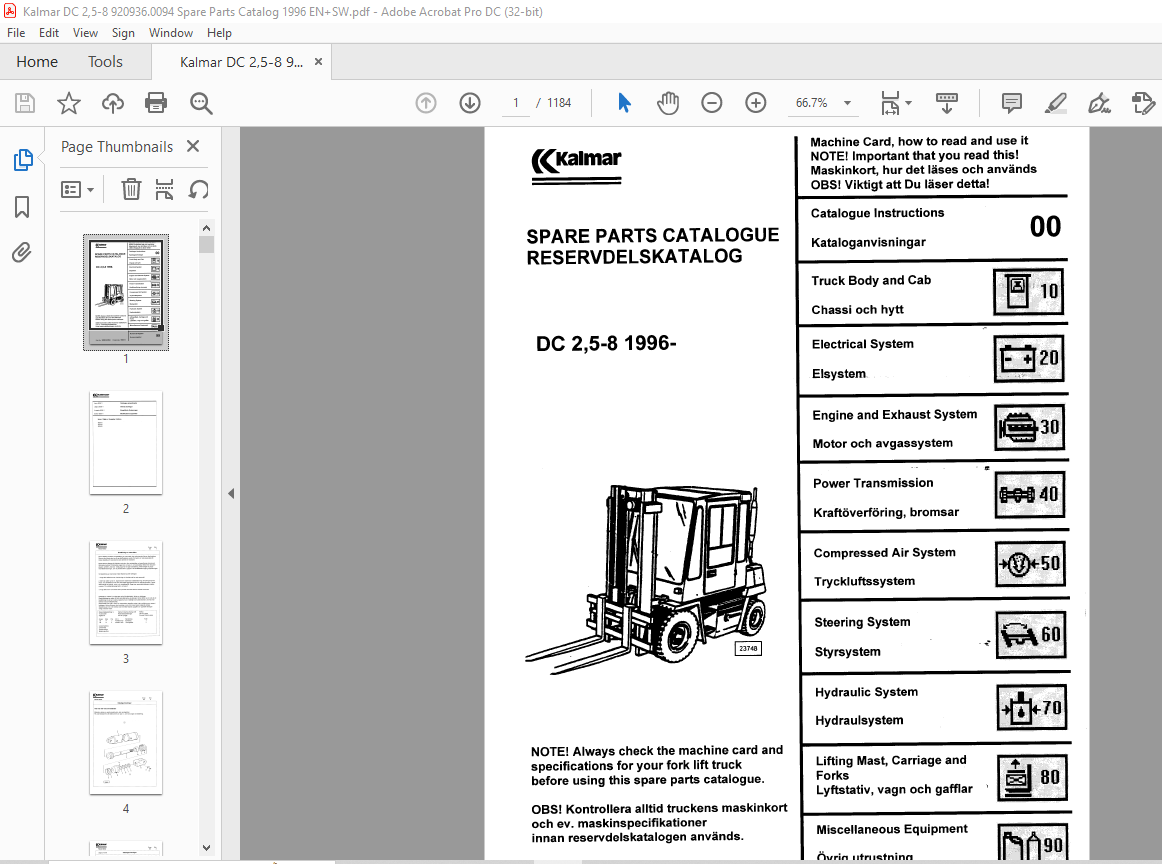Open the Sign document pen tool

tap(1099, 103)
